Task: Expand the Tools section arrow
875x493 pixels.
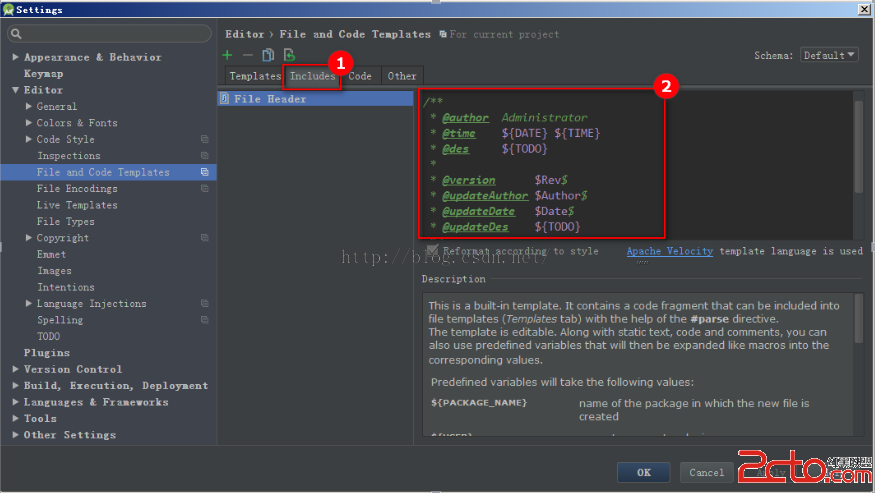Action: tap(16, 418)
